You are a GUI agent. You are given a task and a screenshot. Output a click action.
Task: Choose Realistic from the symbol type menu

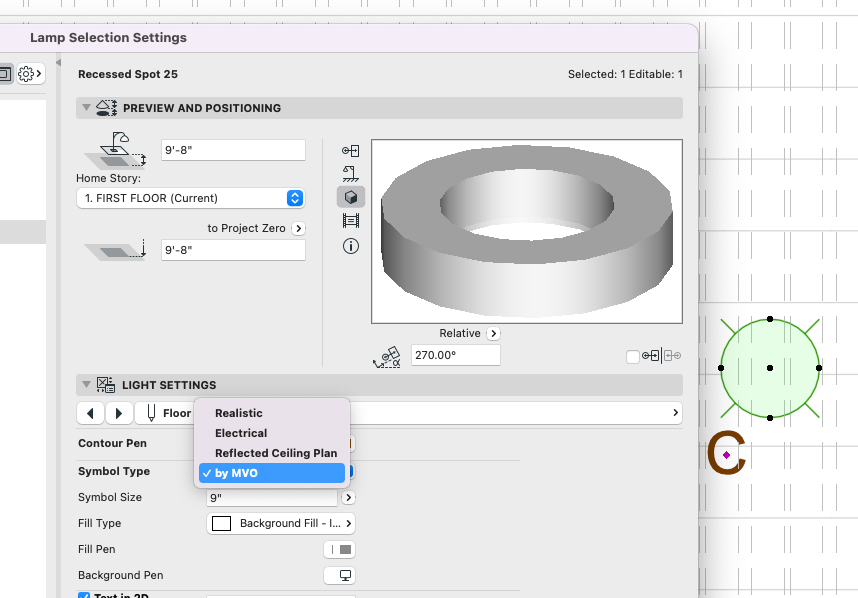[x=239, y=413]
